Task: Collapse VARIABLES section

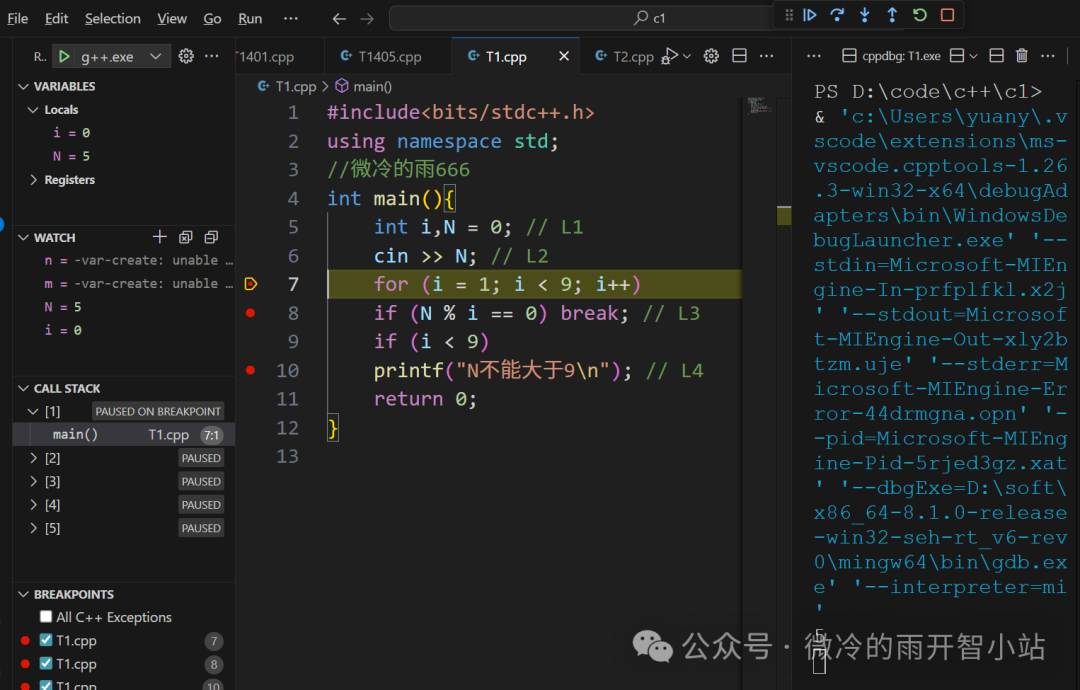Action: pos(23,86)
